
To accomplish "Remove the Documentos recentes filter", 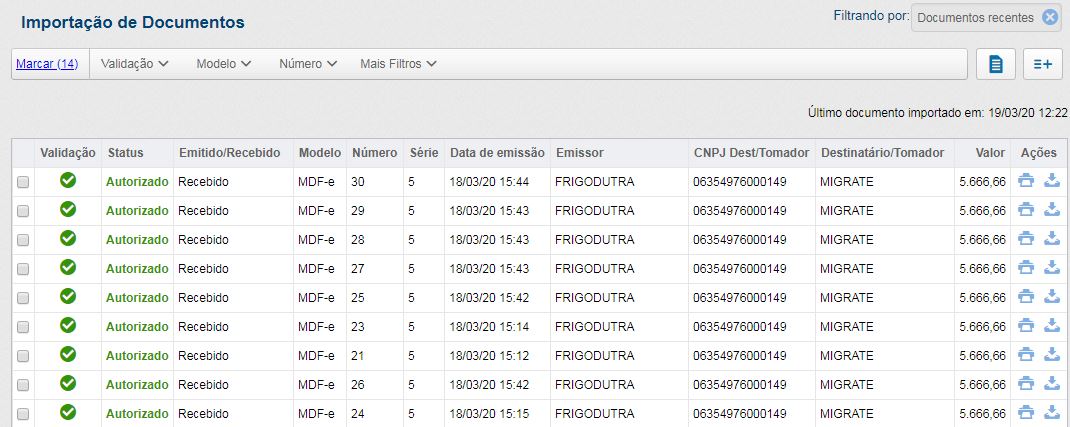I will point(1049,17).
